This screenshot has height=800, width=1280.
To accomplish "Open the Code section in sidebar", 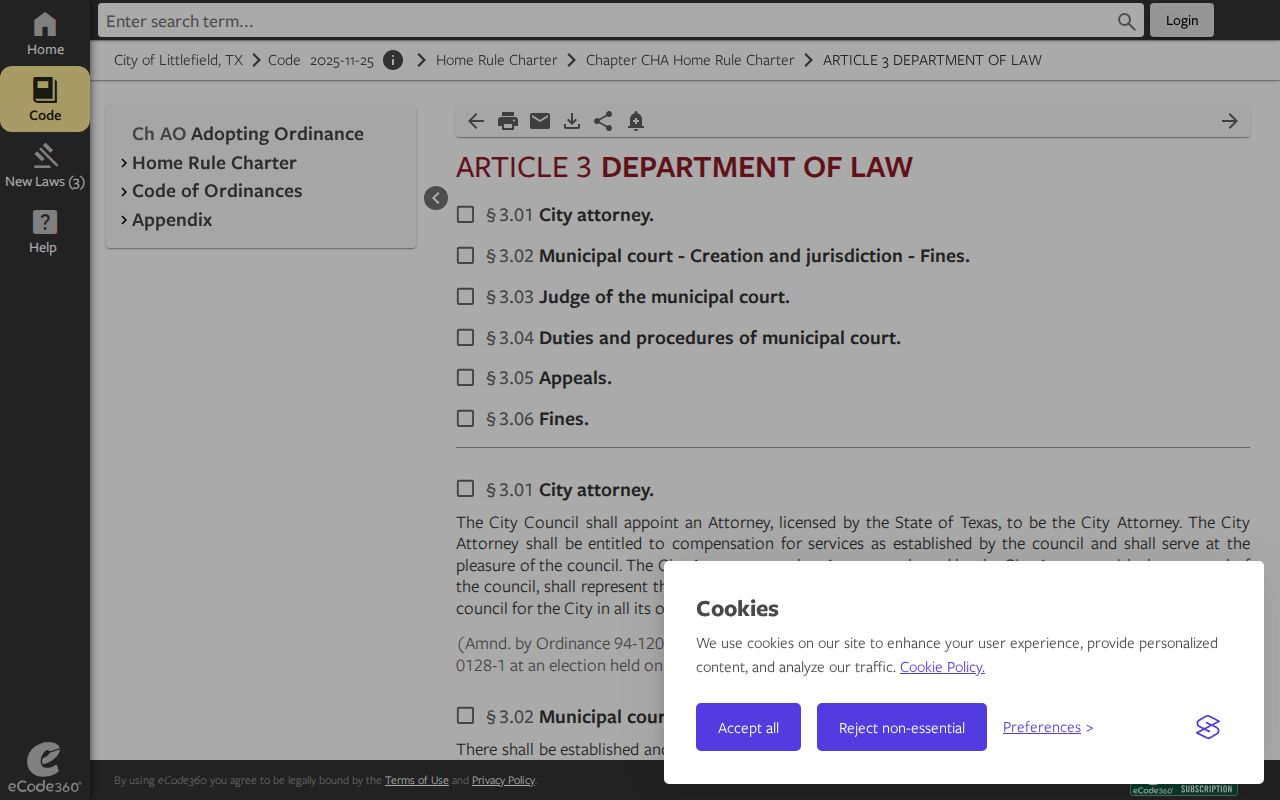I will pos(45,99).
